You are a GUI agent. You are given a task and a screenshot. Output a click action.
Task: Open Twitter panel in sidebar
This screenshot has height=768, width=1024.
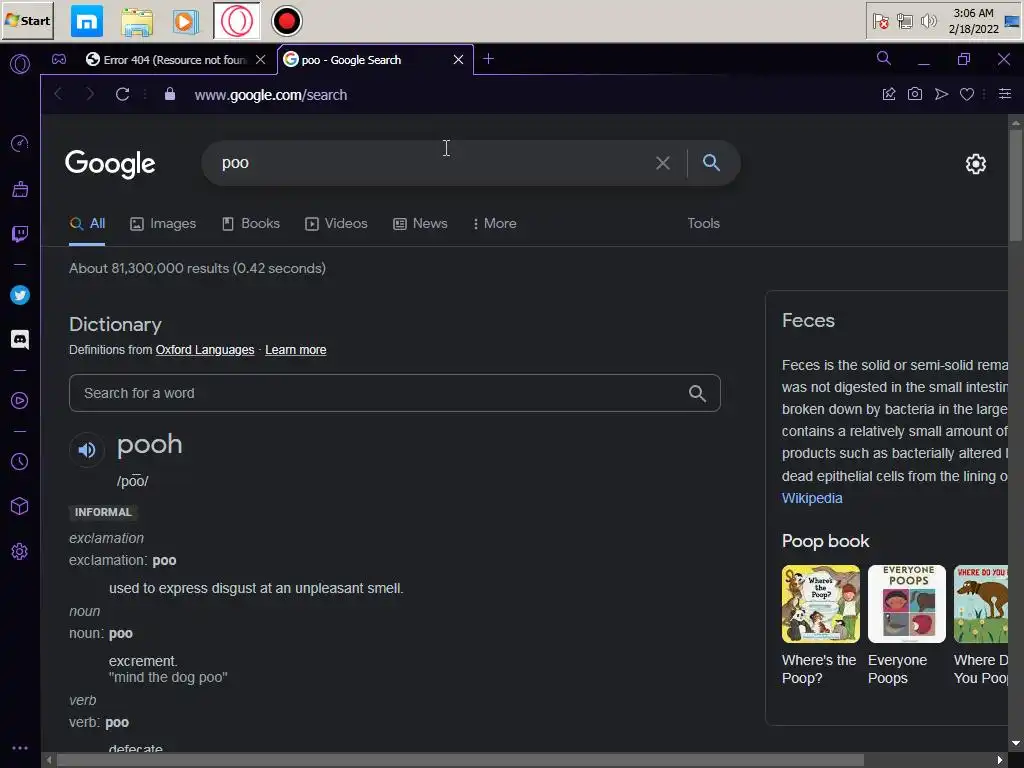click(x=20, y=295)
